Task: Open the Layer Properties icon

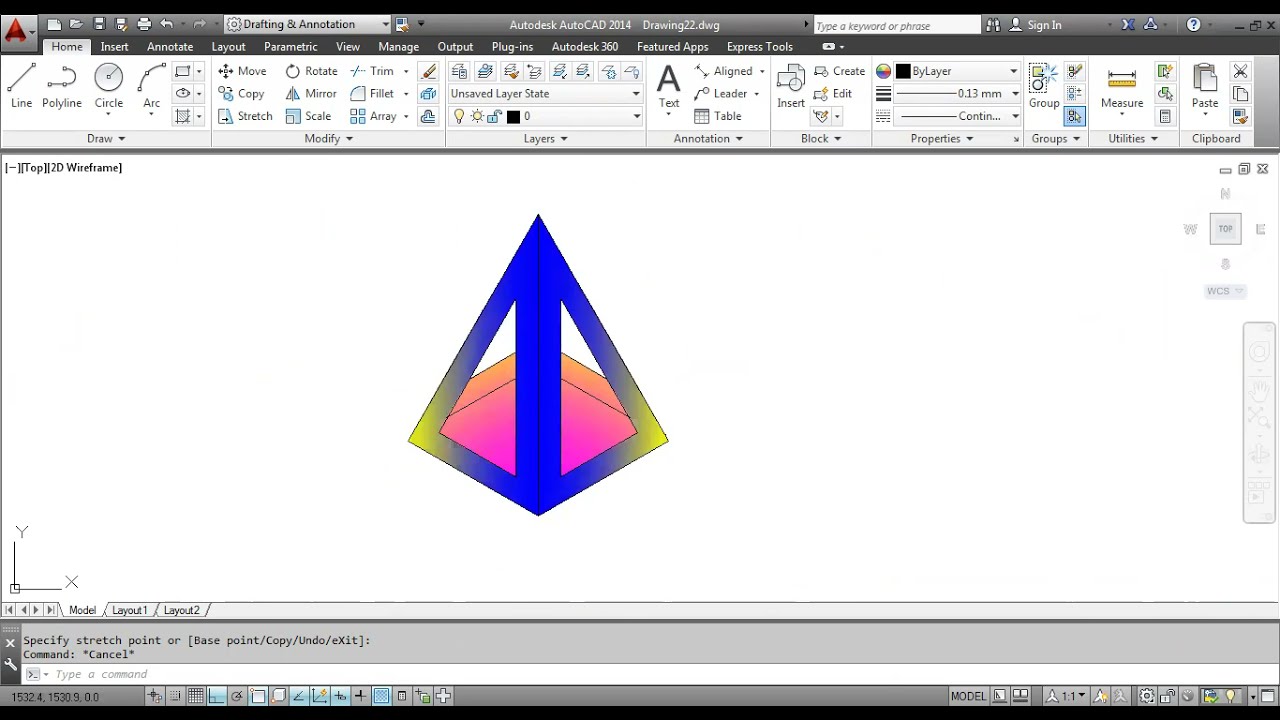Action: [x=459, y=71]
